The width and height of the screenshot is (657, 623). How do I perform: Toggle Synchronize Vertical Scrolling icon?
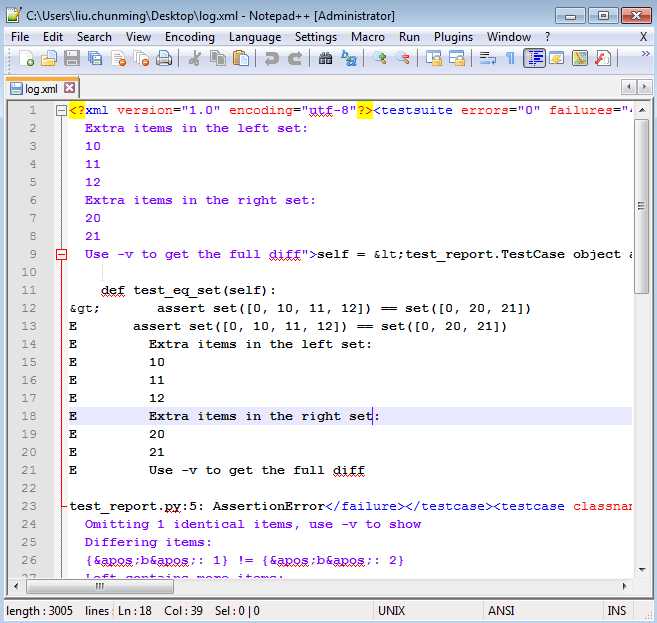coord(434,58)
